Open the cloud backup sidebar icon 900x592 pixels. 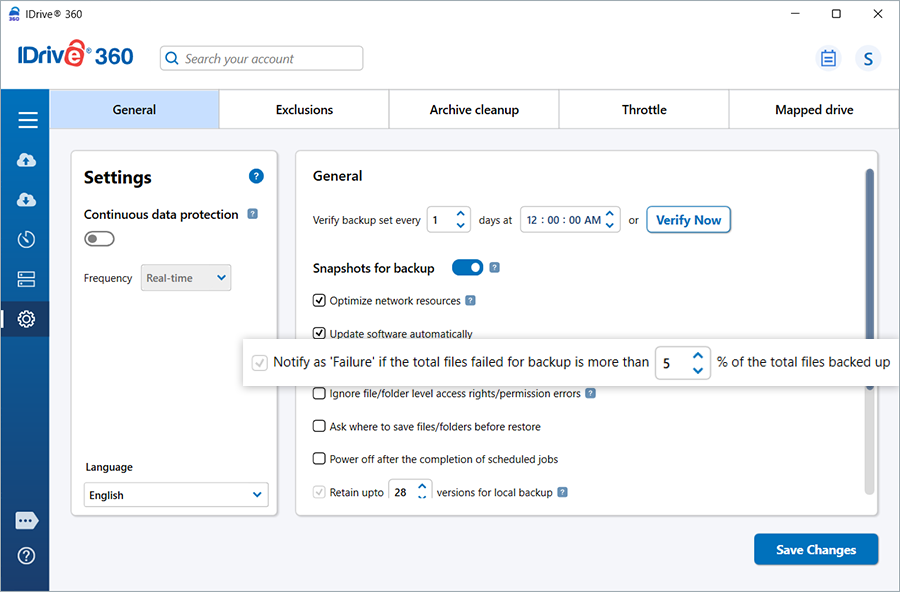click(x=27, y=160)
